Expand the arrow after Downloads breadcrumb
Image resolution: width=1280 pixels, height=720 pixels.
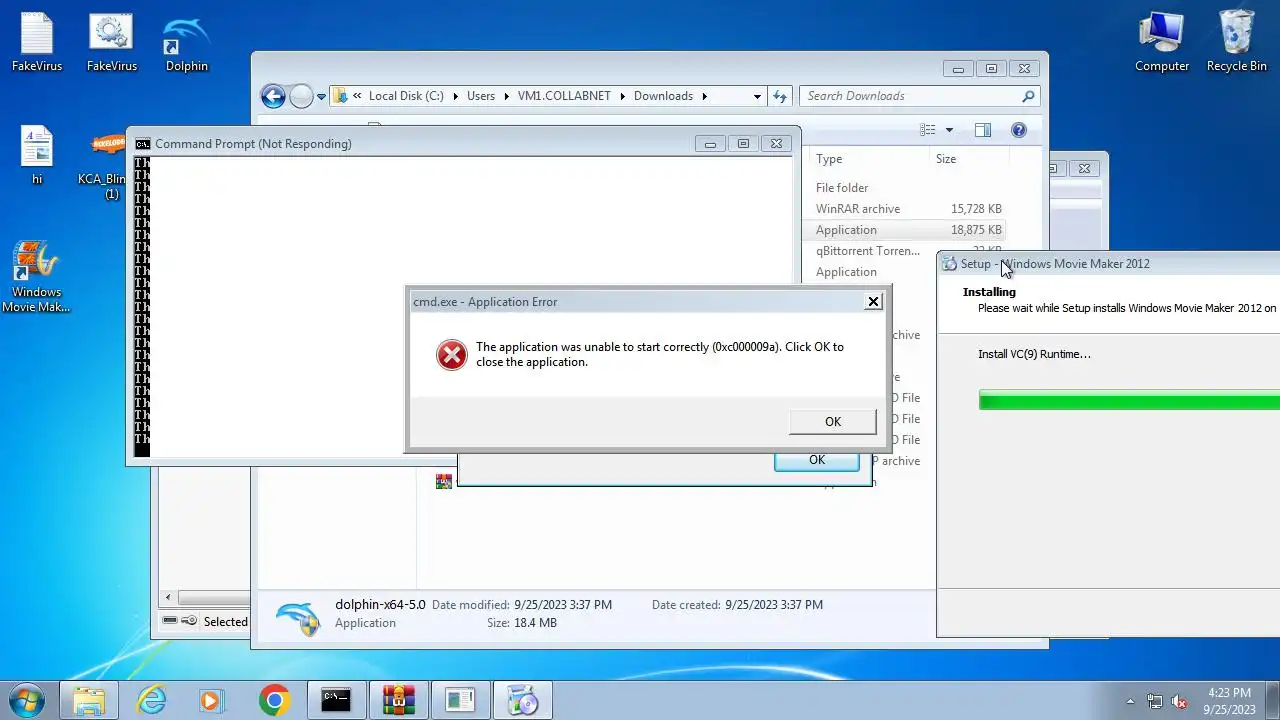(x=704, y=96)
